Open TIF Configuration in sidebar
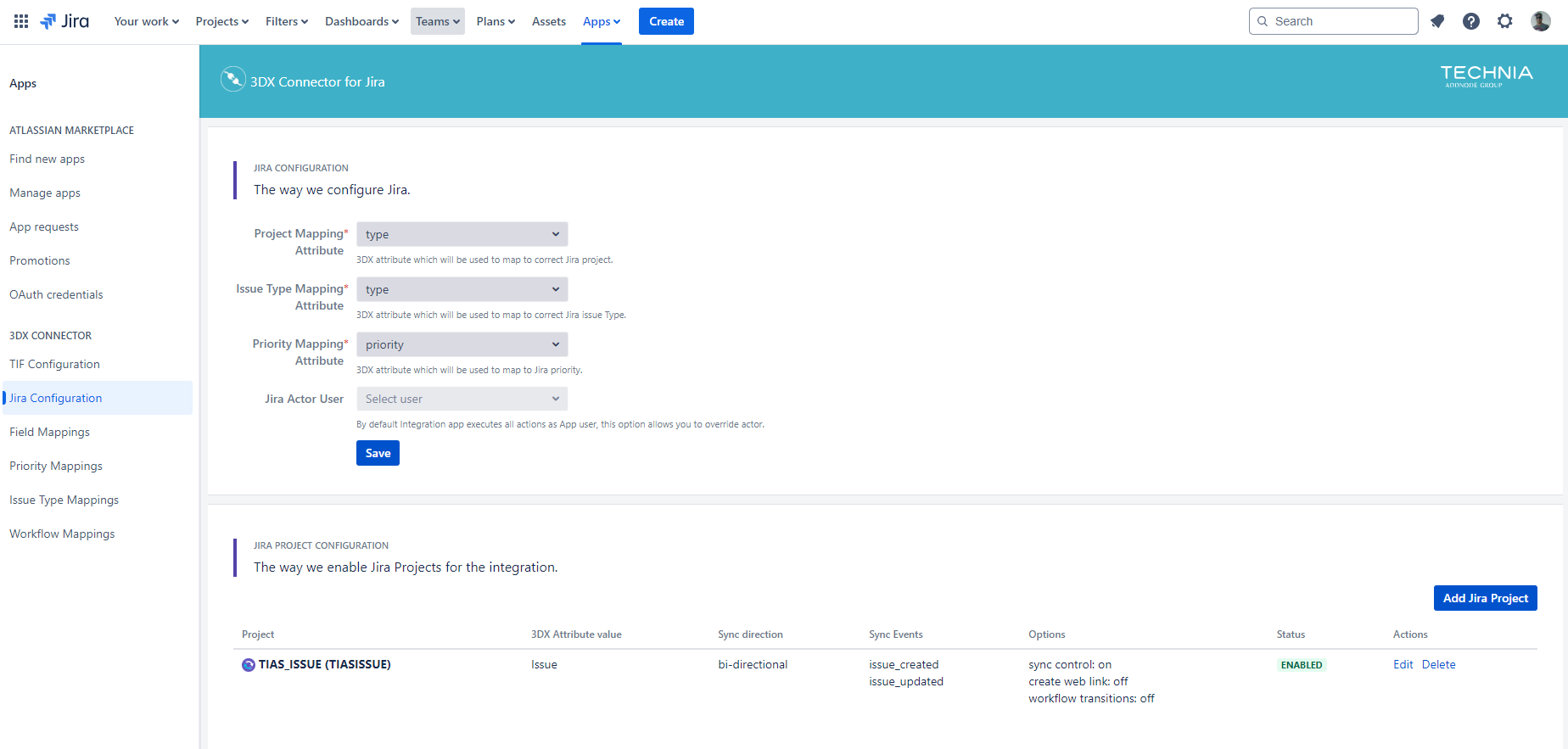 coord(54,364)
